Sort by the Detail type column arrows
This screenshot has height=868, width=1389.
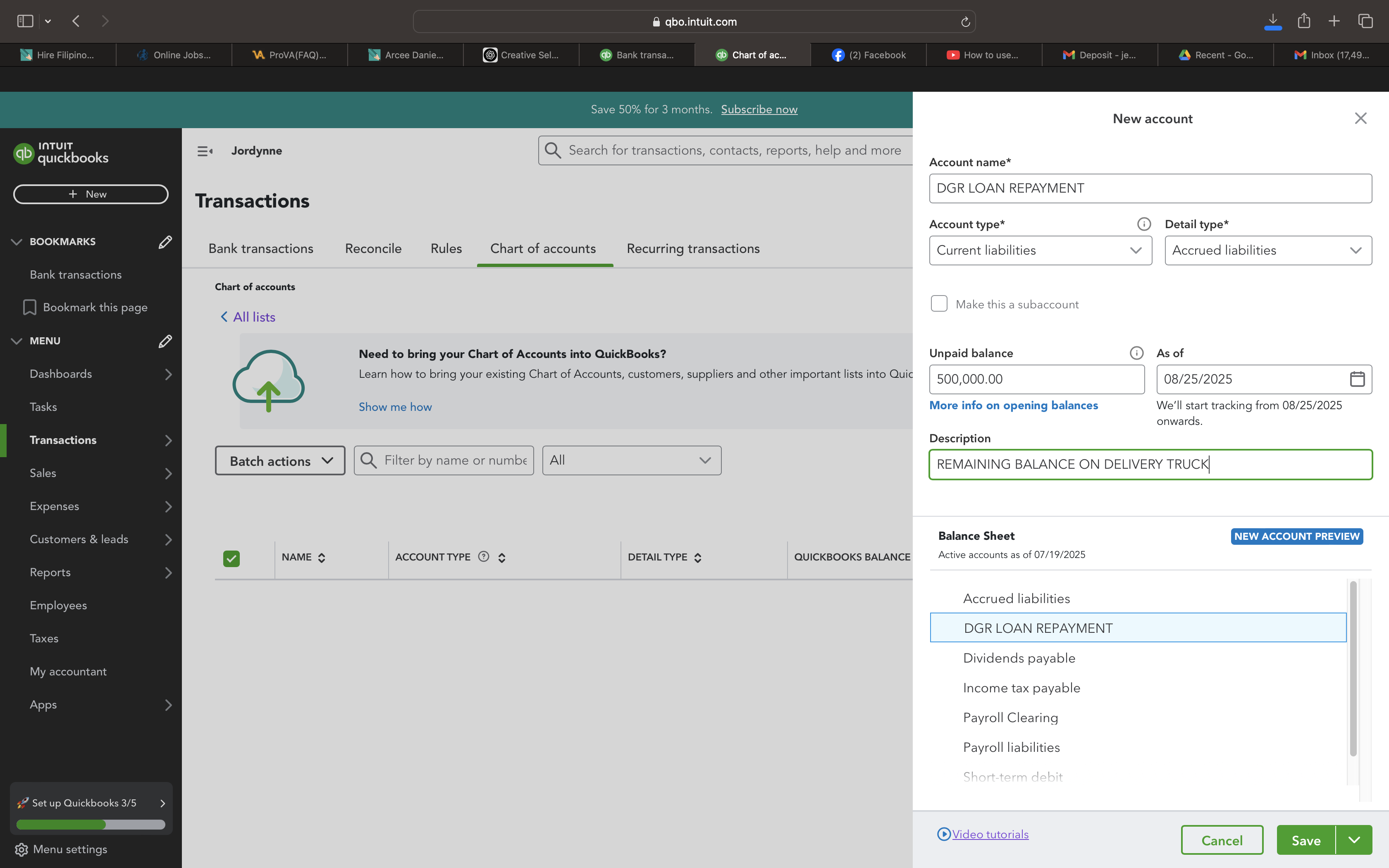click(697, 558)
